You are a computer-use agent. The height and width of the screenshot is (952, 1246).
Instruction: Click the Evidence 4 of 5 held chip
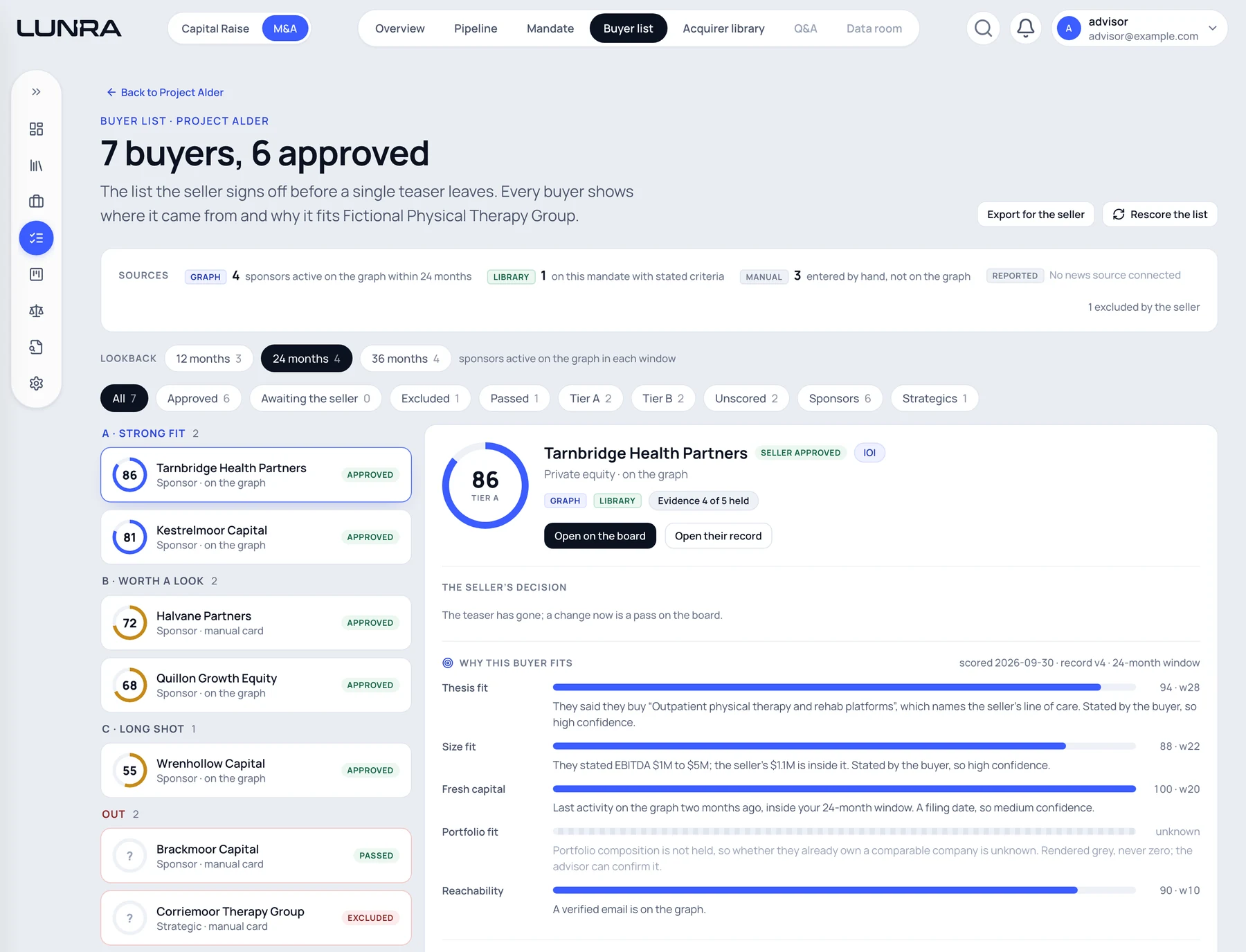[x=703, y=501]
